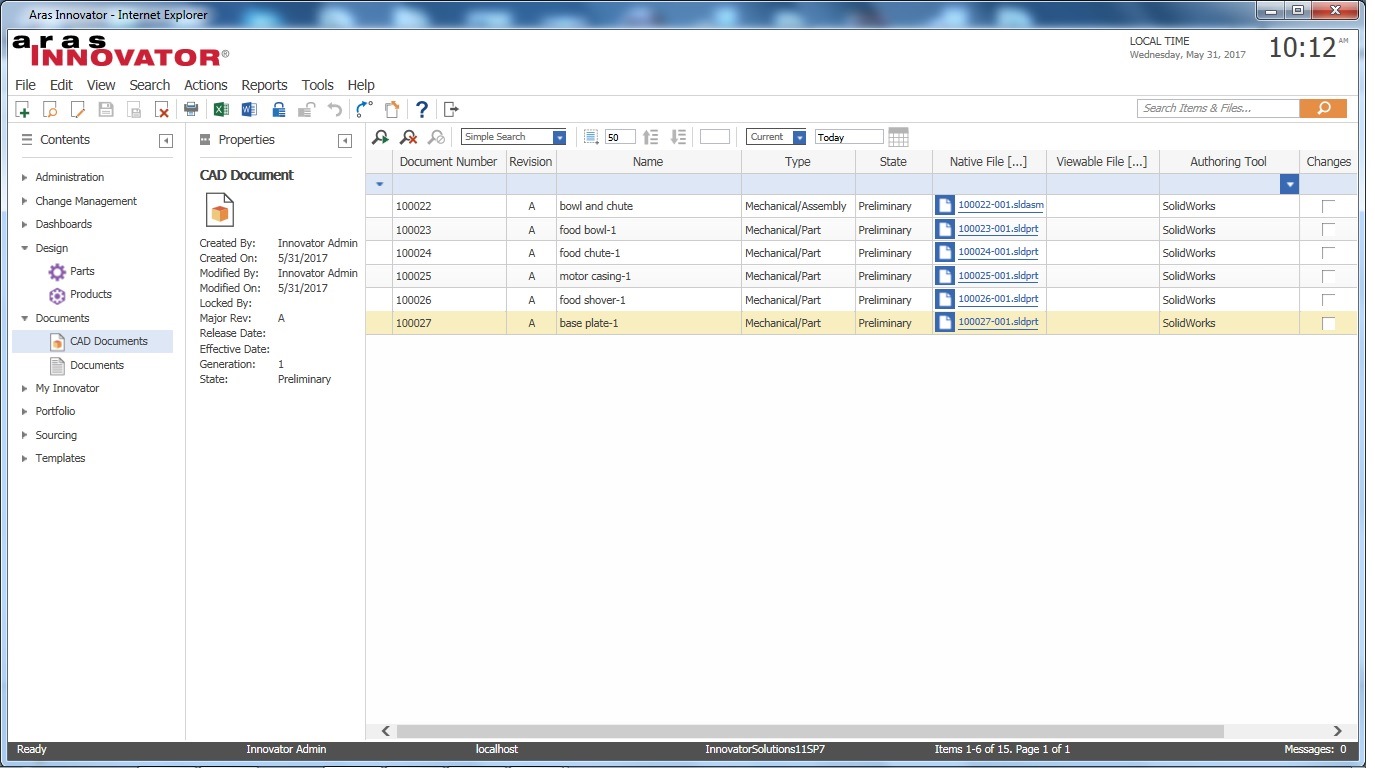The image size is (1375, 775).
Task: Click the Save icon in toolbar
Action: click(x=106, y=109)
